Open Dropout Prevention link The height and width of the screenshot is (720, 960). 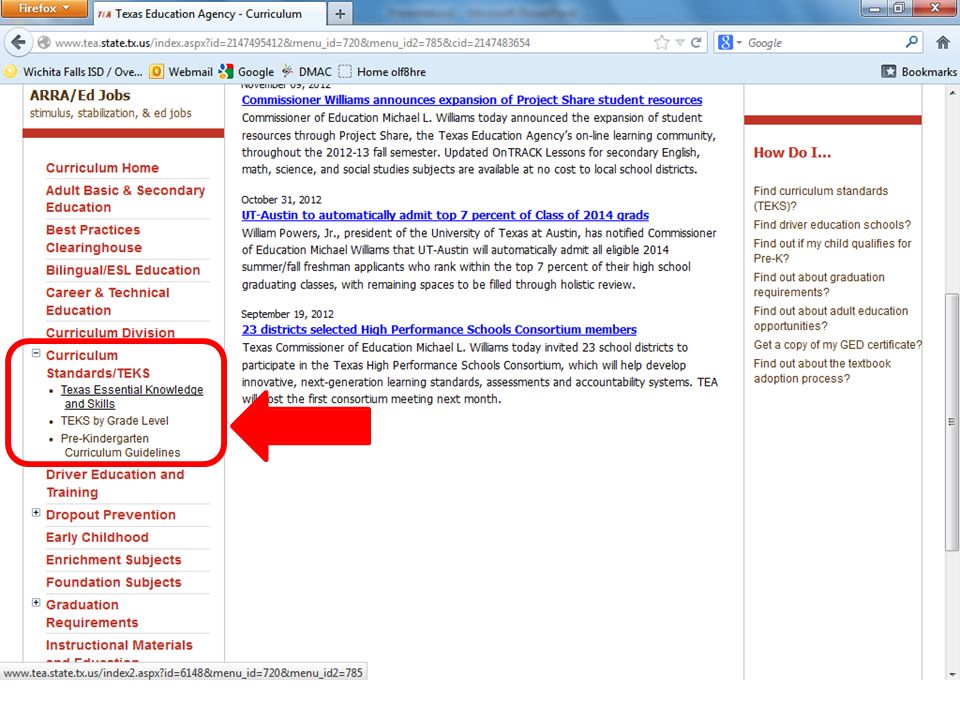pyautogui.click(x=111, y=515)
